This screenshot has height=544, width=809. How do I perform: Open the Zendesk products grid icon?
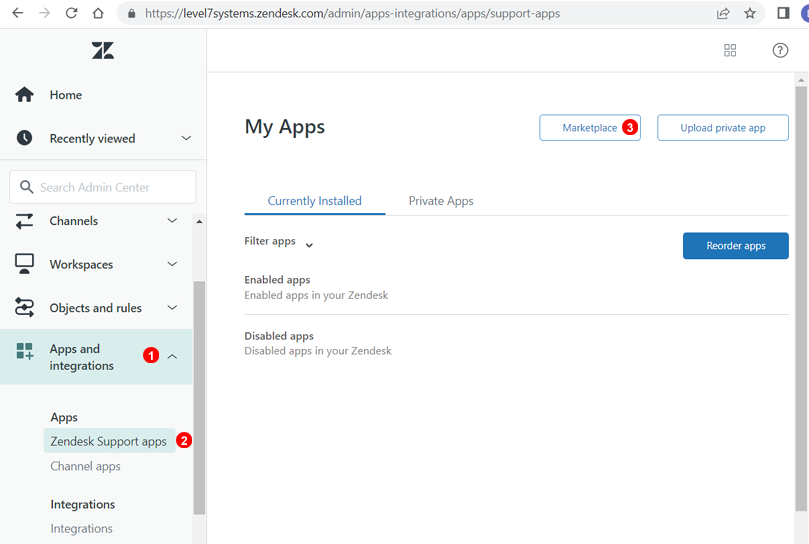click(730, 50)
